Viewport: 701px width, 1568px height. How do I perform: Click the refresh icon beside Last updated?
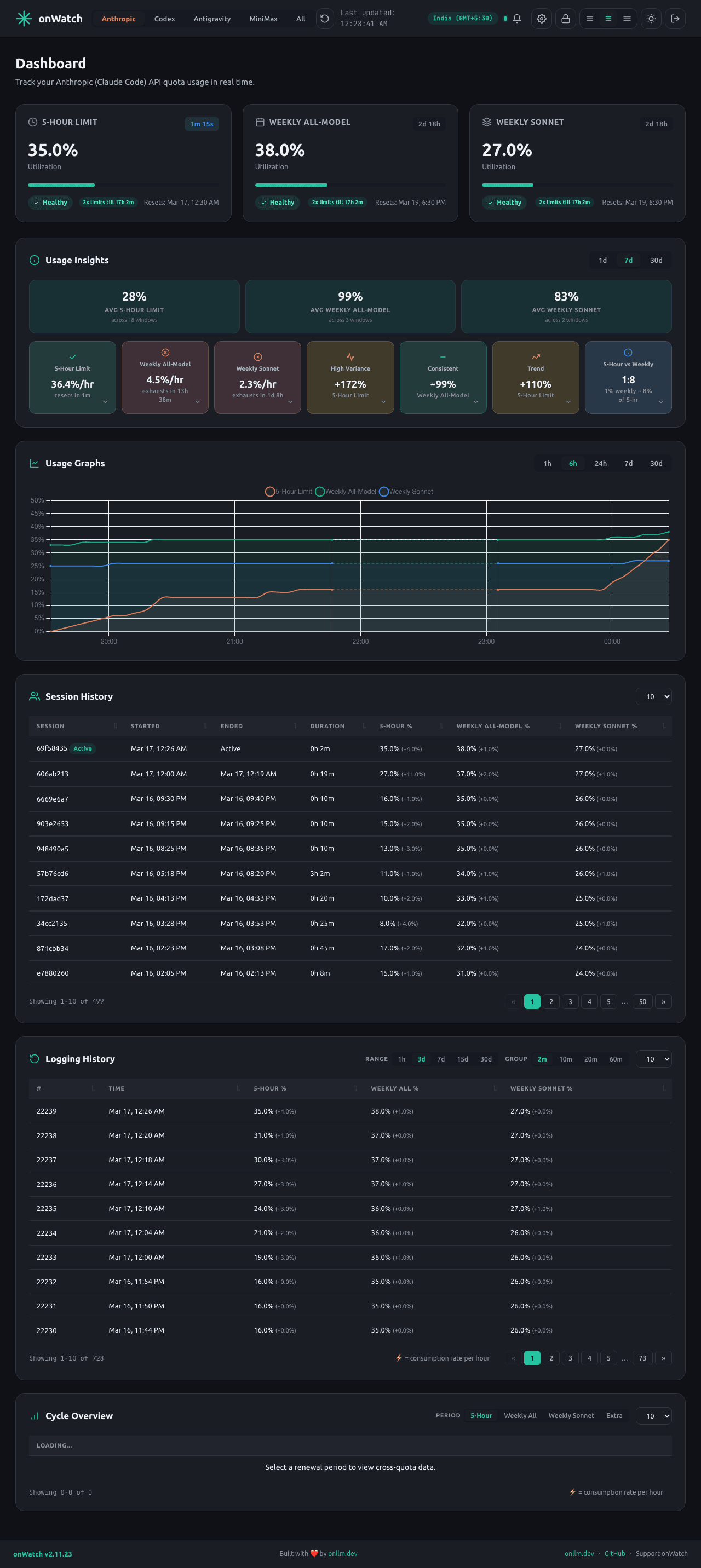click(x=325, y=18)
